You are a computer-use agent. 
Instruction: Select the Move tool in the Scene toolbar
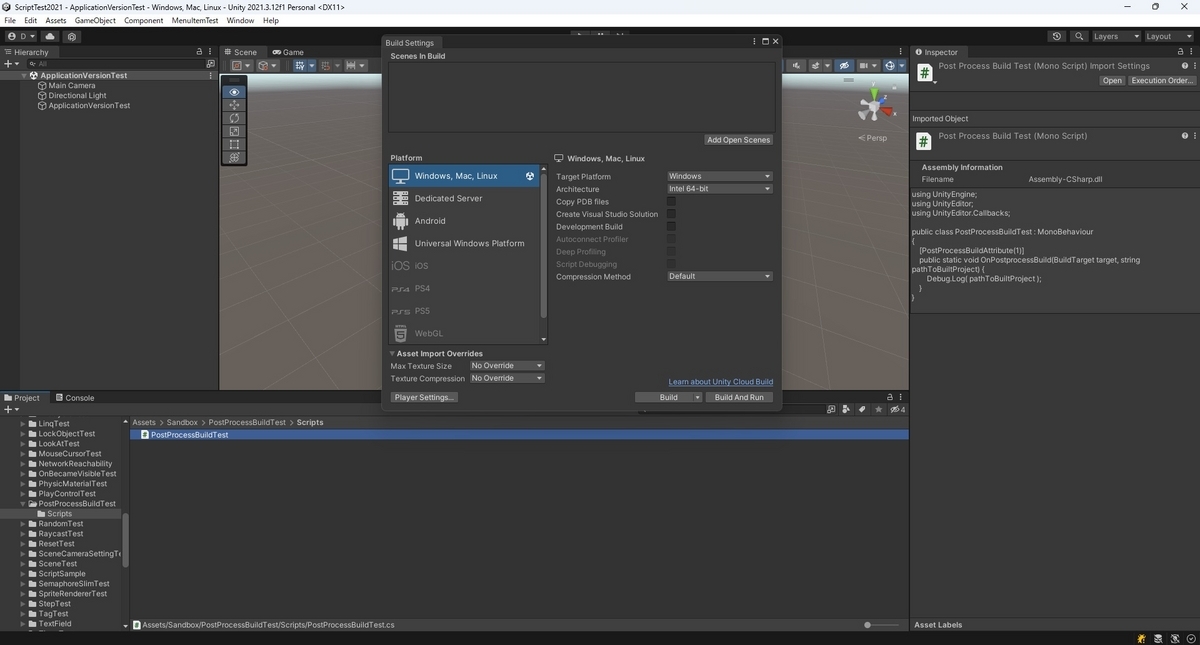point(234,105)
